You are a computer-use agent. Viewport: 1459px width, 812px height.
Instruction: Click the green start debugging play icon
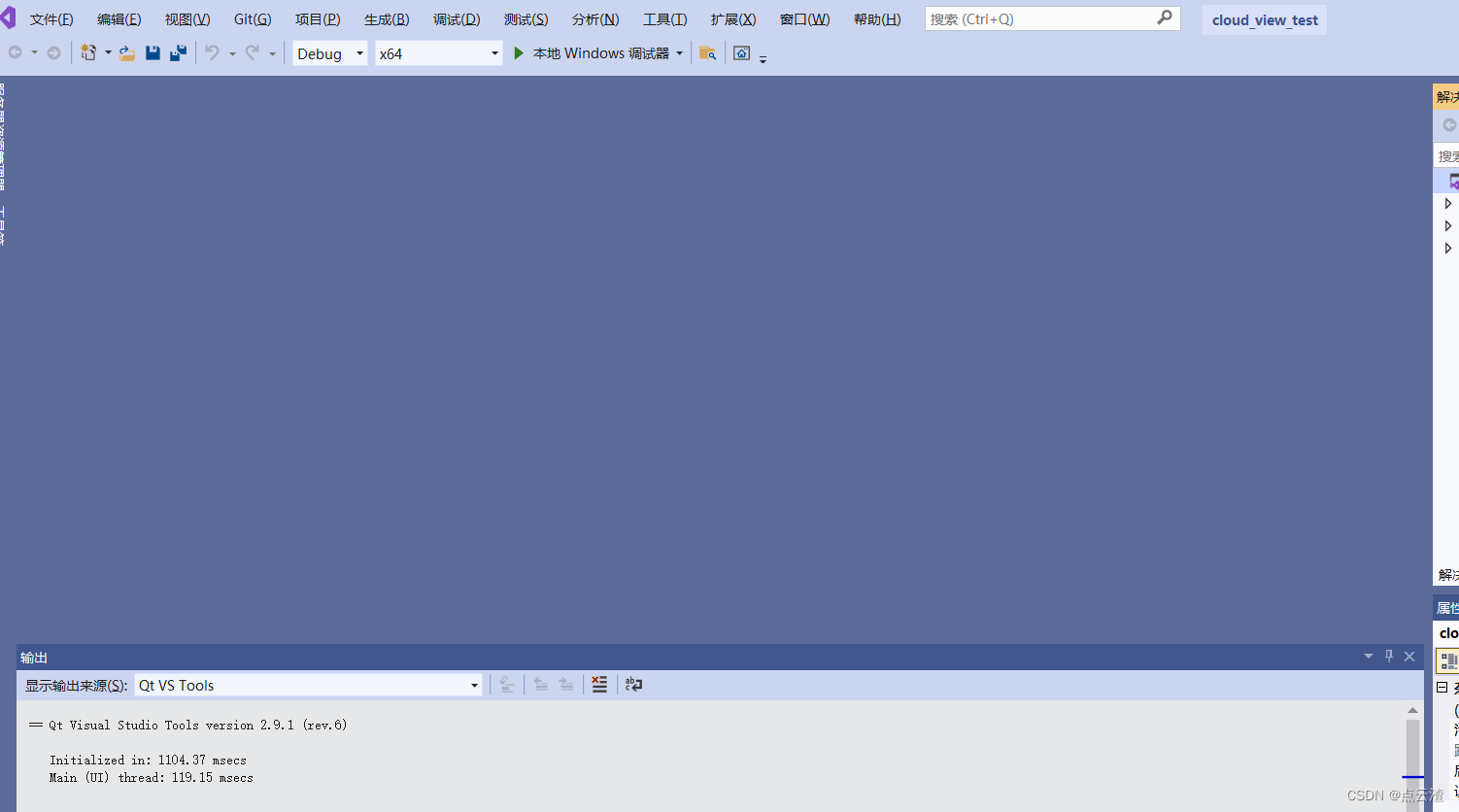point(519,53)
